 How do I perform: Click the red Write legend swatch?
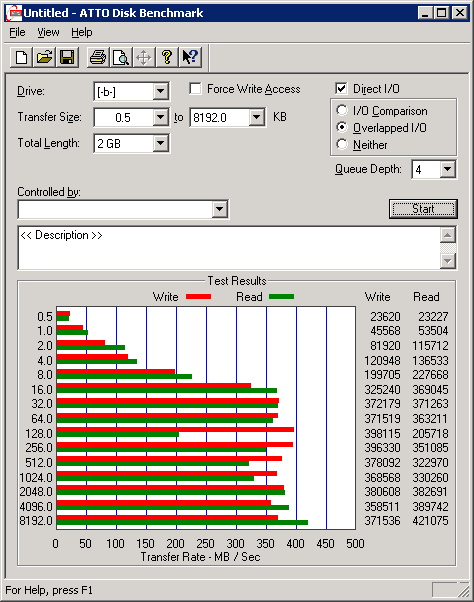click(198, 297)
